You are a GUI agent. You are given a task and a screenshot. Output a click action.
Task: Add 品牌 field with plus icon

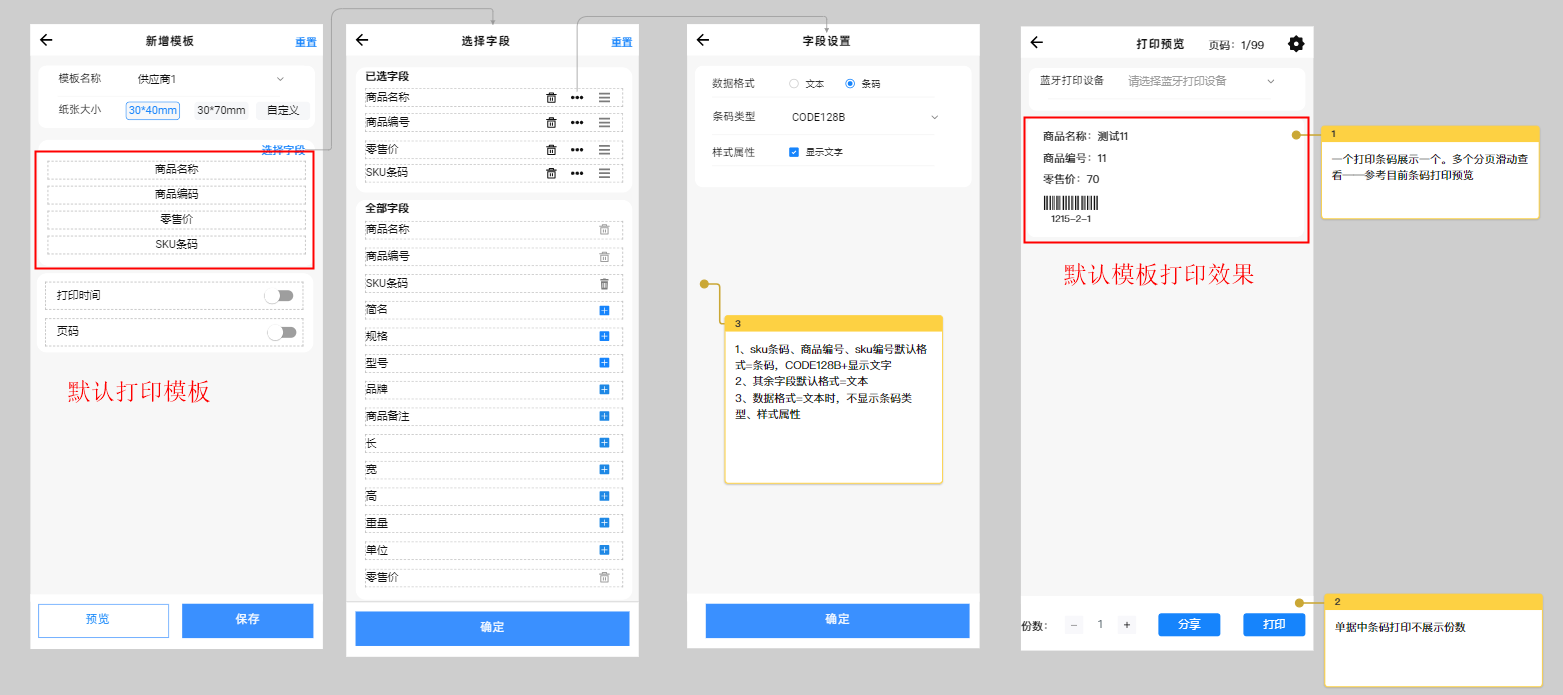click(x=604, y=389)
